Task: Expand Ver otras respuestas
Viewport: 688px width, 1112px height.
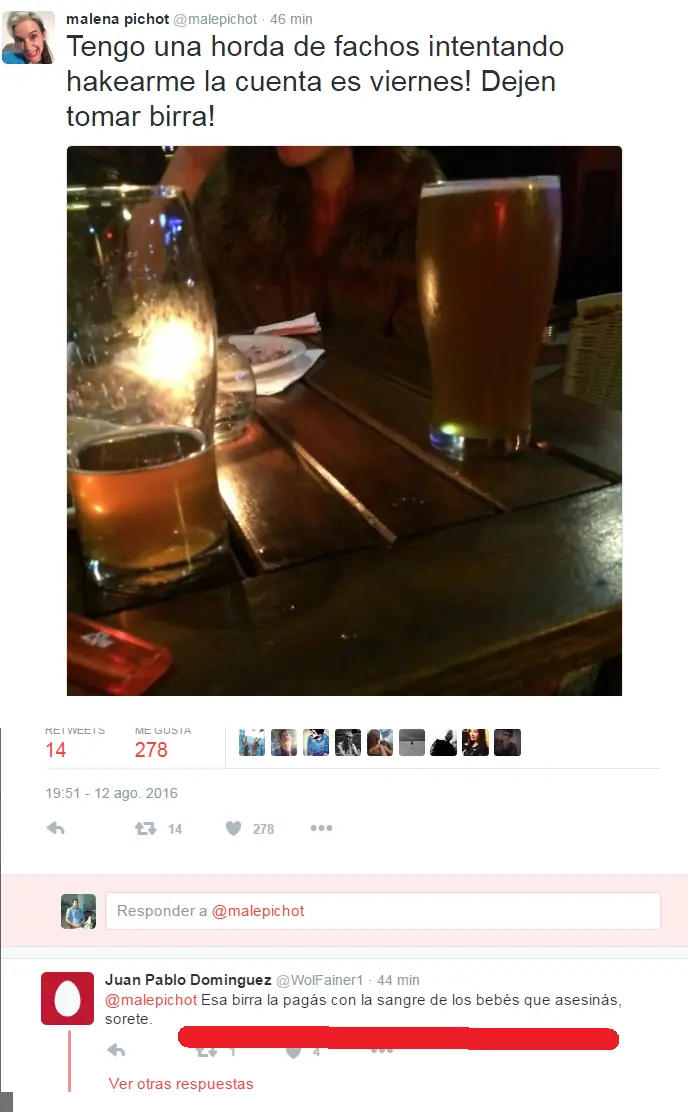Action: point(181,1084)
